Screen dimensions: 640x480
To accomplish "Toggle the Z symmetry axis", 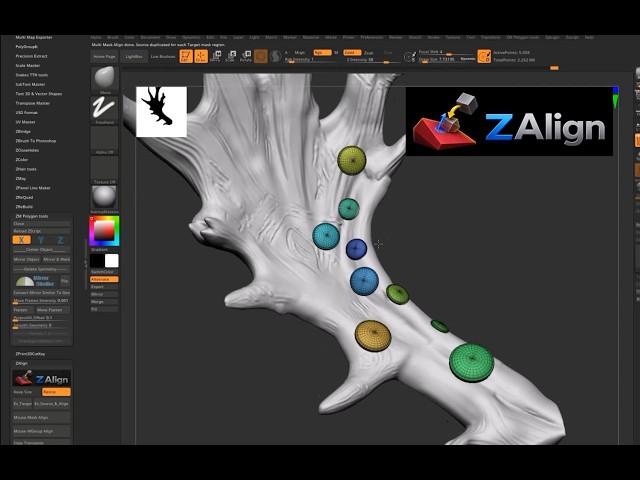I will [60, 240].
